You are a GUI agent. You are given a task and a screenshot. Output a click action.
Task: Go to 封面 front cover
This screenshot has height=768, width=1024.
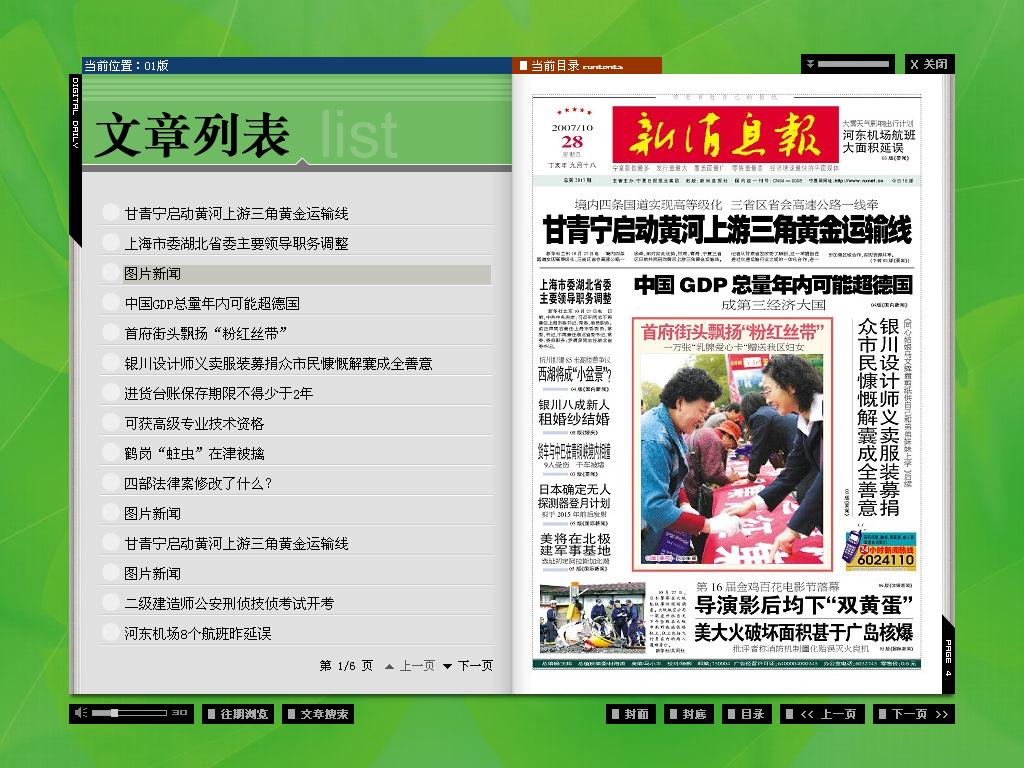[x=630, y=714]
